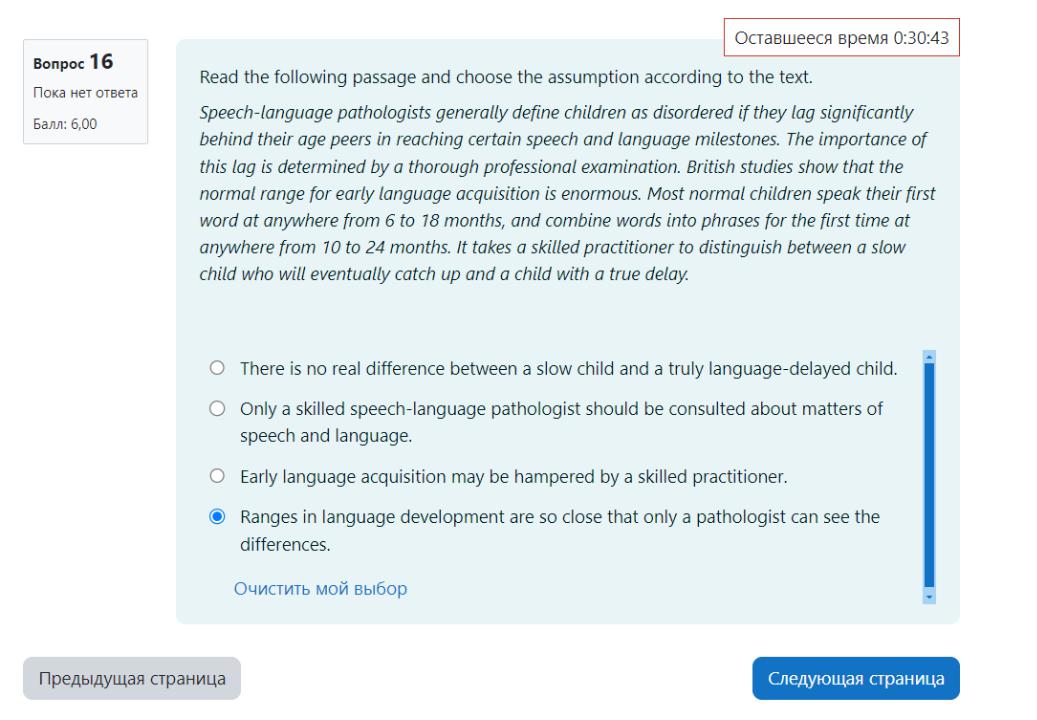Click the 'Оставшееся время' timer box
The height and width of the screenshot is (720, 1037).
tap(841, 38)
